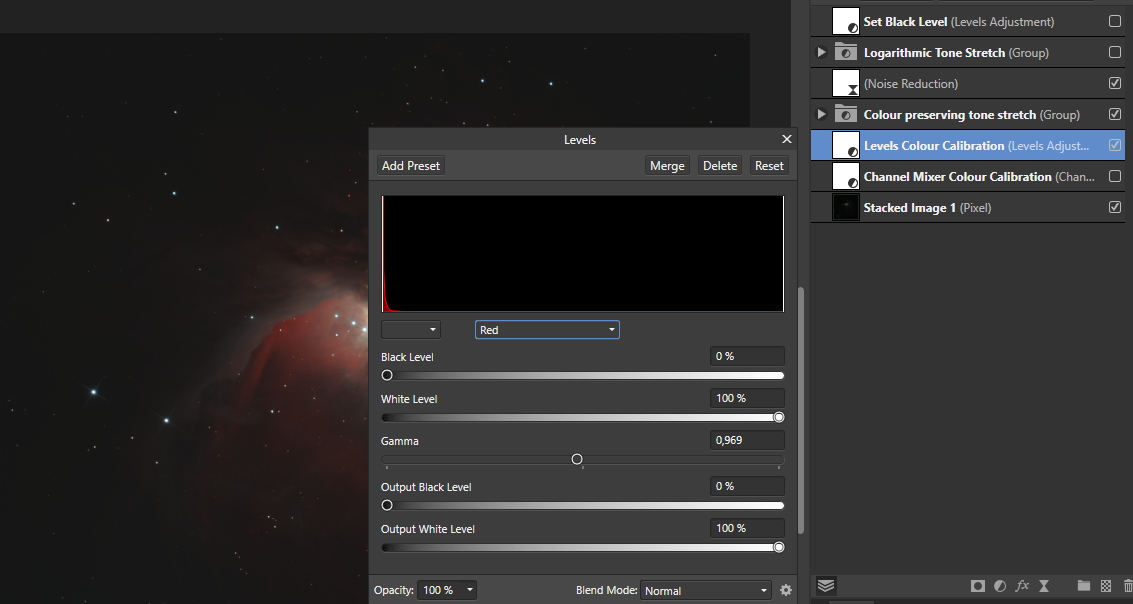Select the Colour preserving tone stretch group name
Viewport: 1133px width, 604px height.
[x=949, y=114]
